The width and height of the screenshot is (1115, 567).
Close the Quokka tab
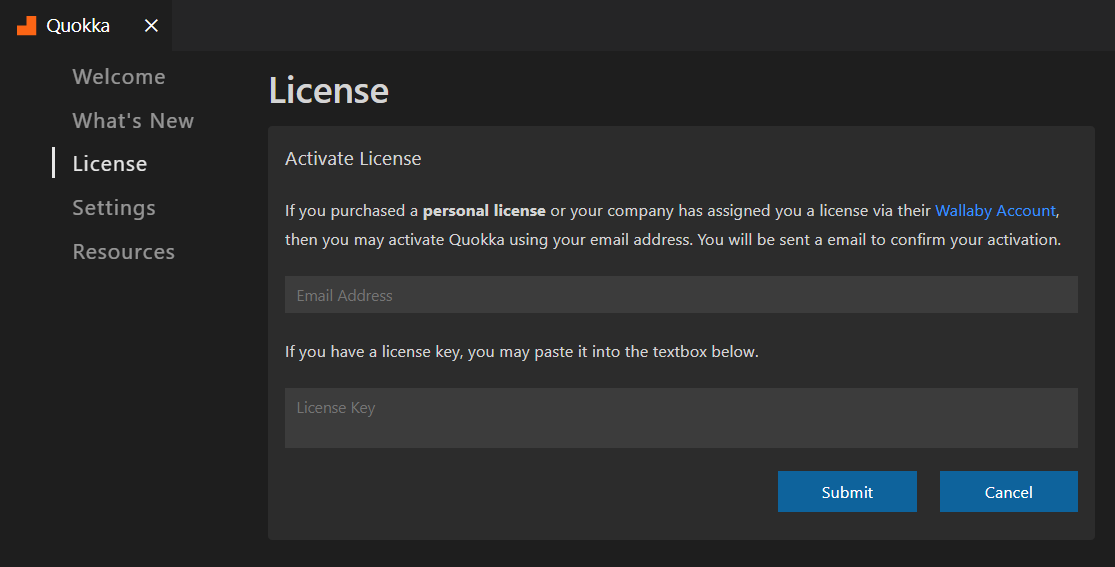[x=151, y=26]
